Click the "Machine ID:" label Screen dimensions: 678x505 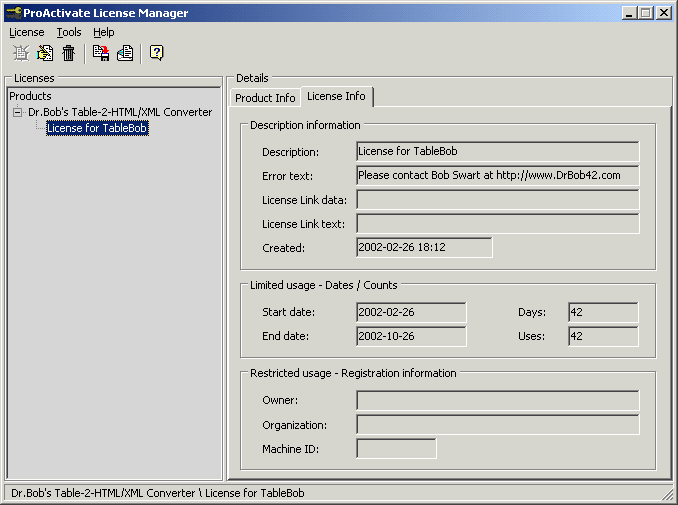[291, 449]
